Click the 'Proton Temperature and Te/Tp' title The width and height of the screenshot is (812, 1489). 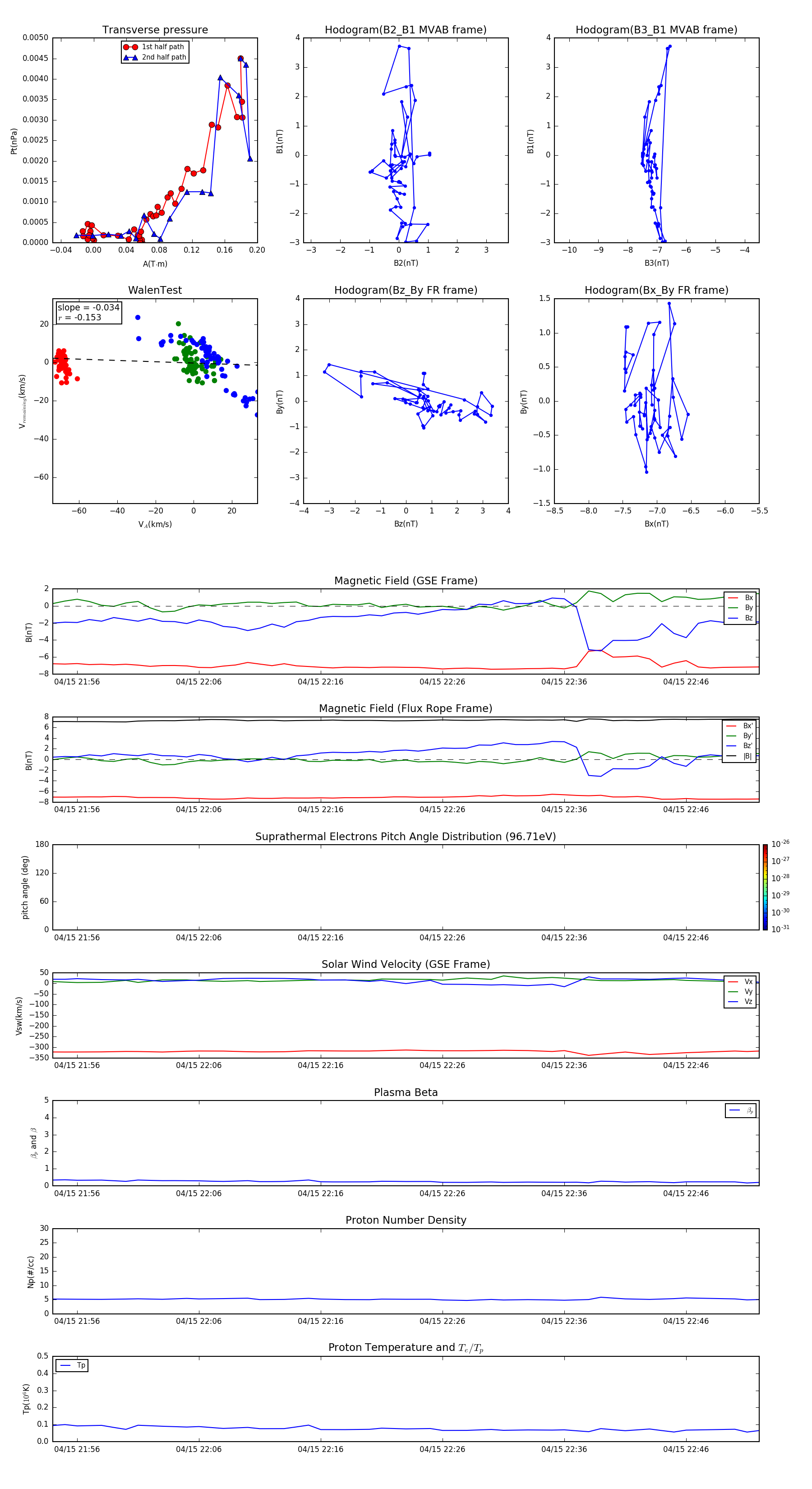(x=406, y=1348)
